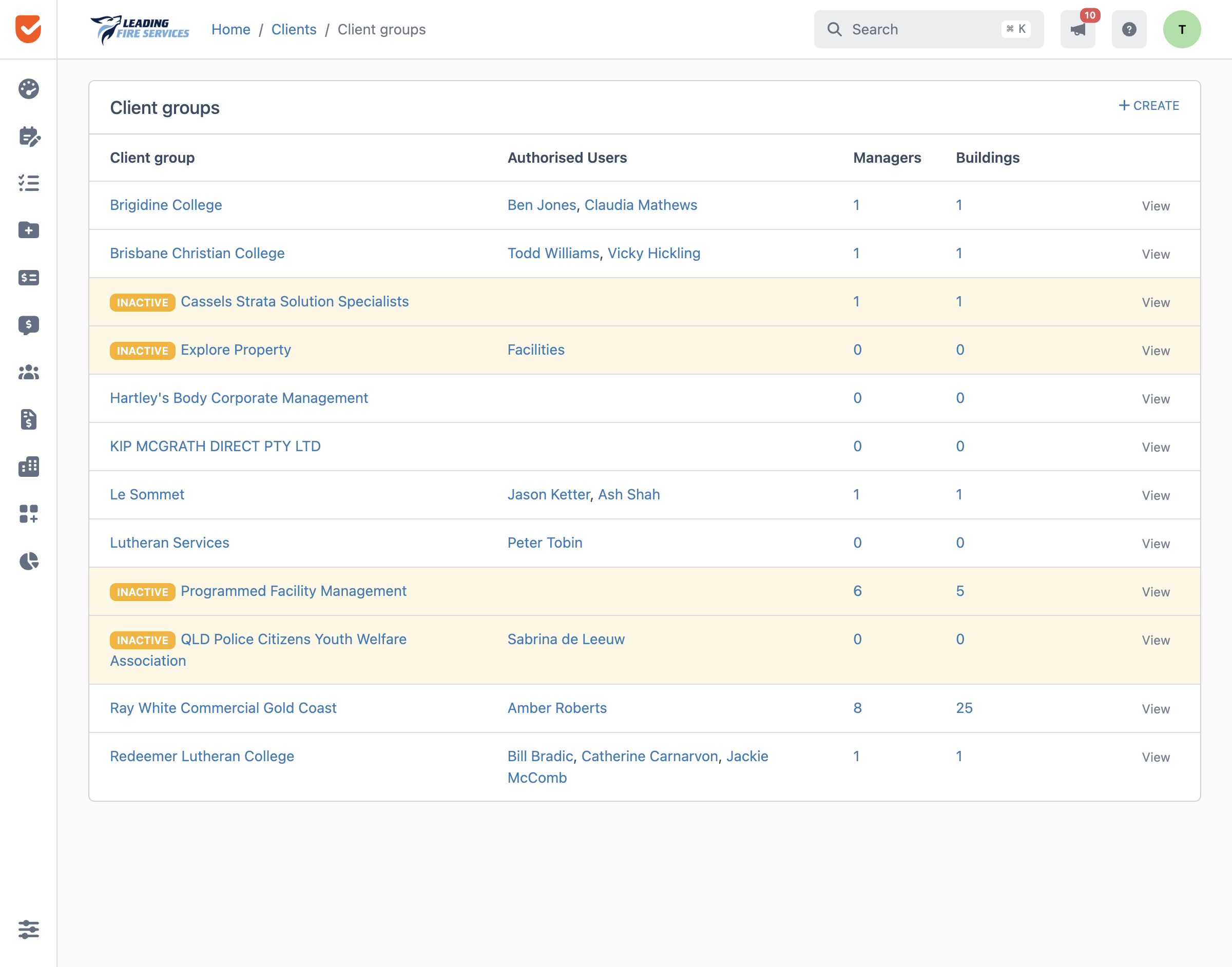Open the user avatar T menu

coord(1182,29)
